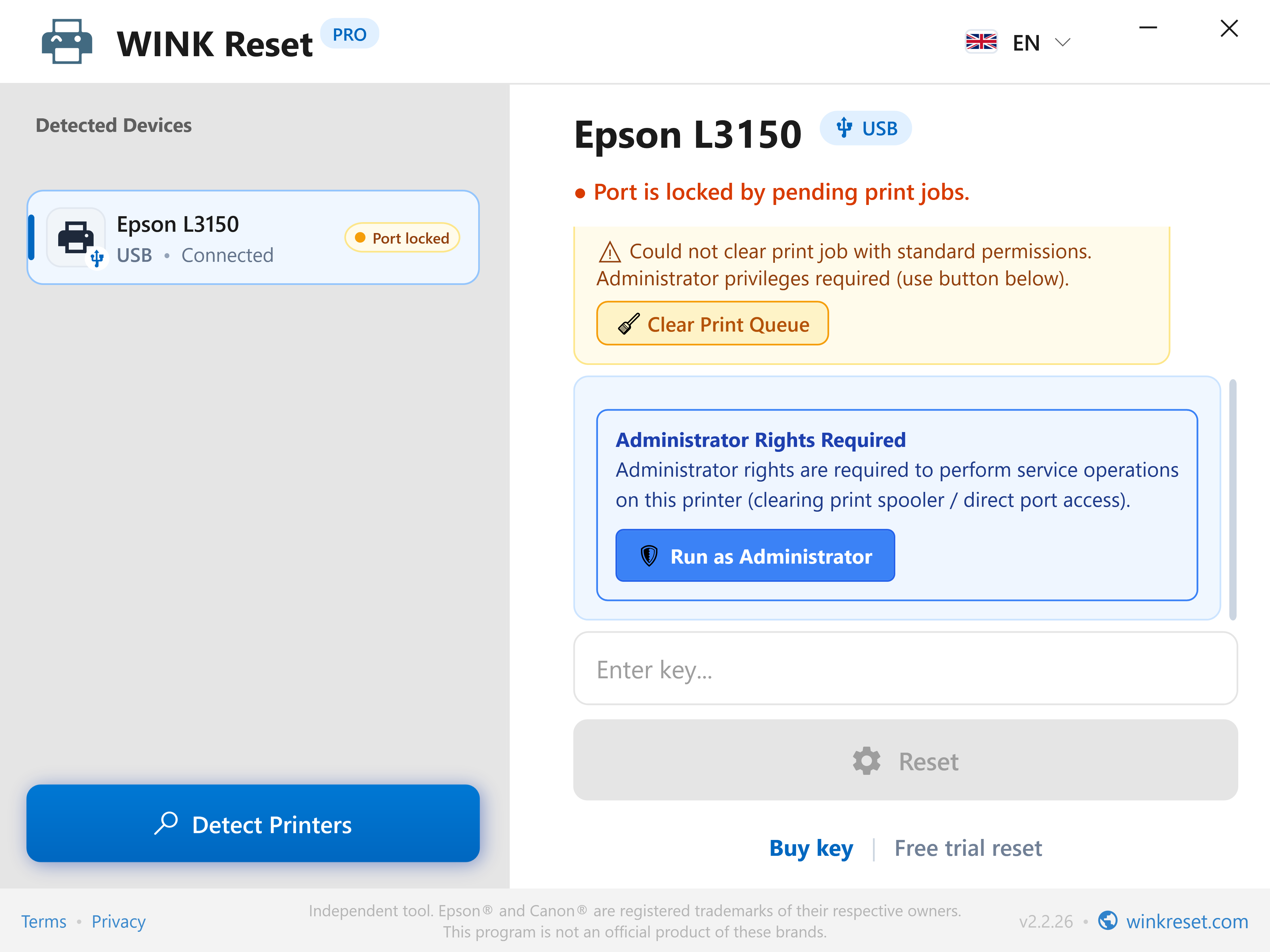Click the UK flag language icon
Image resolution: width=1270 pixels, height=952 pixels.
click(981, 42)
